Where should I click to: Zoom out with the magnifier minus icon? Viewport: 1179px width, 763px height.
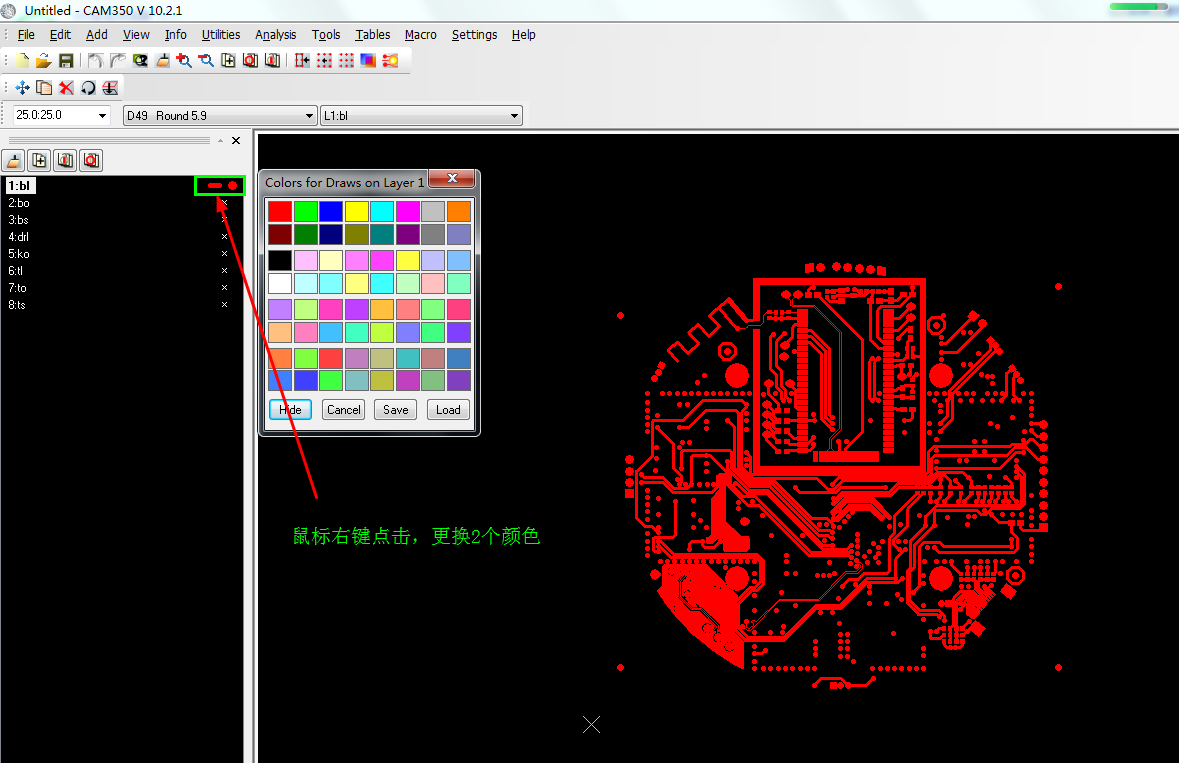(x=206, y=61)
